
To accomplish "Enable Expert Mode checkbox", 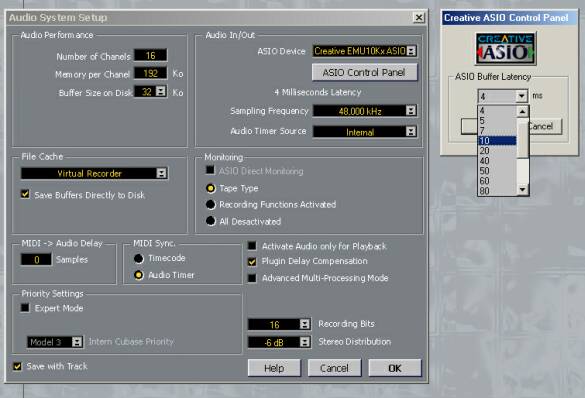I will click(25, 308).
